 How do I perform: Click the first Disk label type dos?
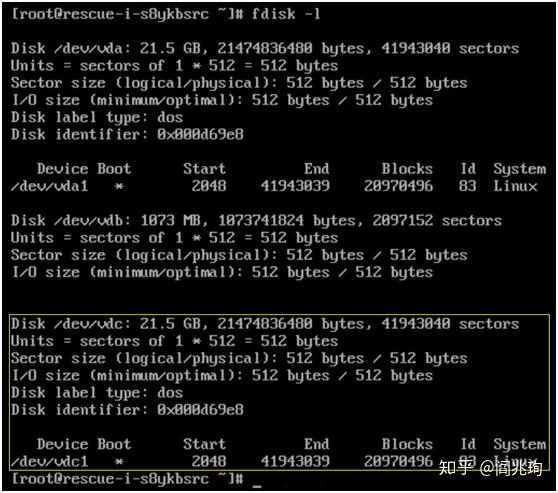(x=170, y=117)
